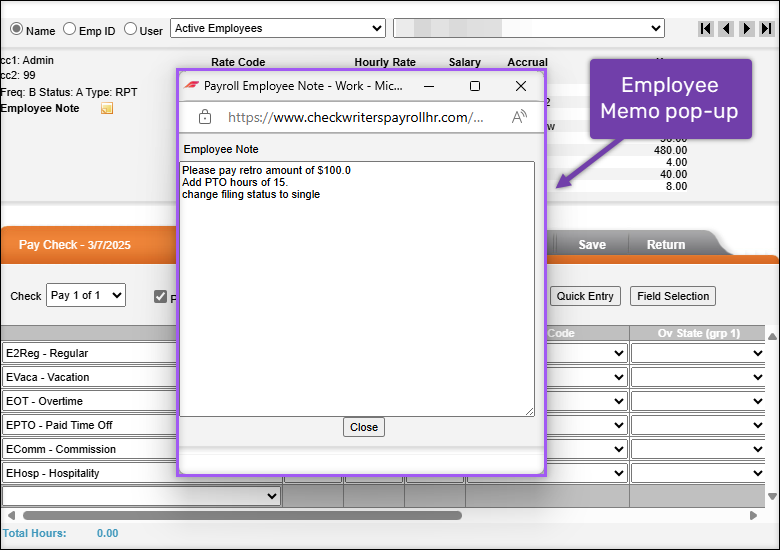Viewport: 780px width, 550px height.
Task: Select the Name radio button
Action: [15, 30]
